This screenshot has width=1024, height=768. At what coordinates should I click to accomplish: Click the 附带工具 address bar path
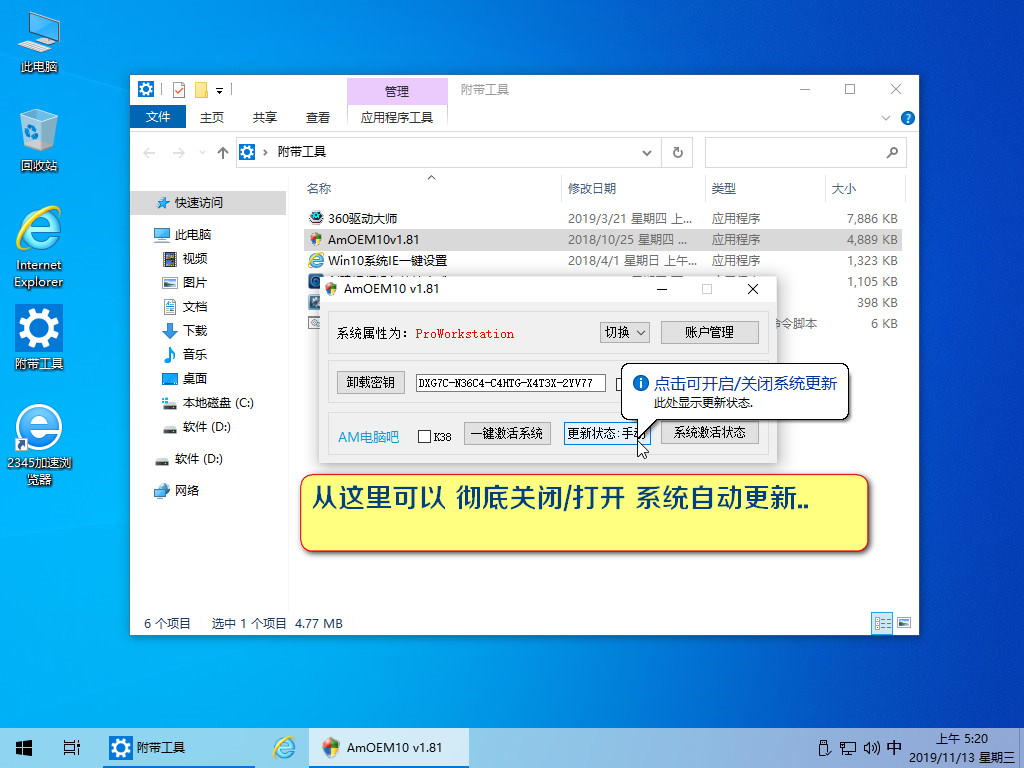point(302,152)
